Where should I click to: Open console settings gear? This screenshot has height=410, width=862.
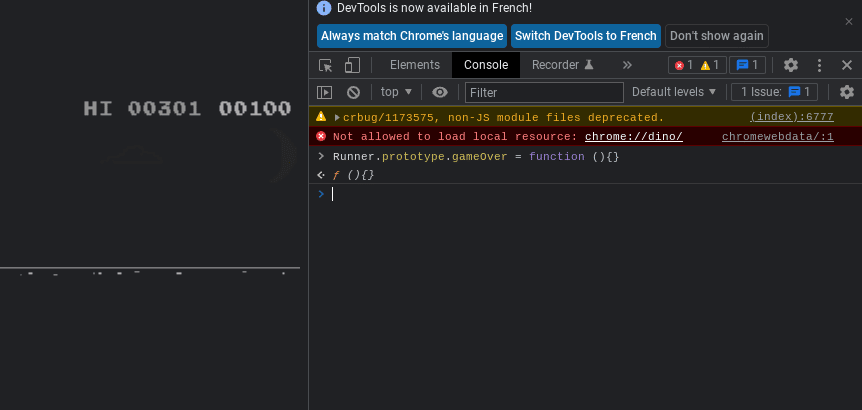pos(847,92)
